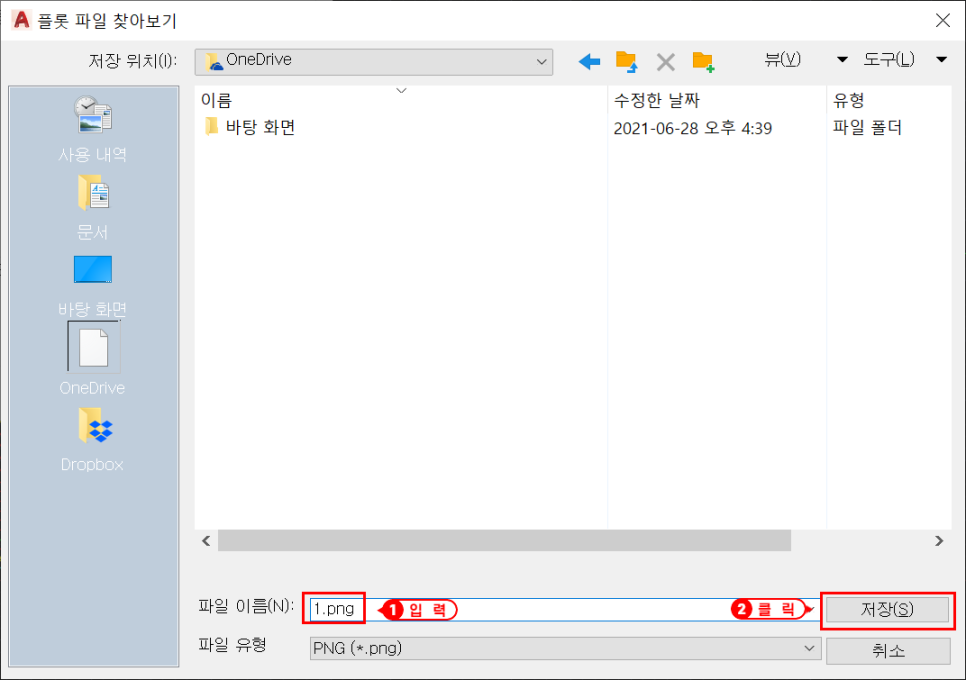The width and height of the screenshot is (966, 680).
Task: Open the 뷰(V) dropdown arrow
Action: (x=842, y=60)
